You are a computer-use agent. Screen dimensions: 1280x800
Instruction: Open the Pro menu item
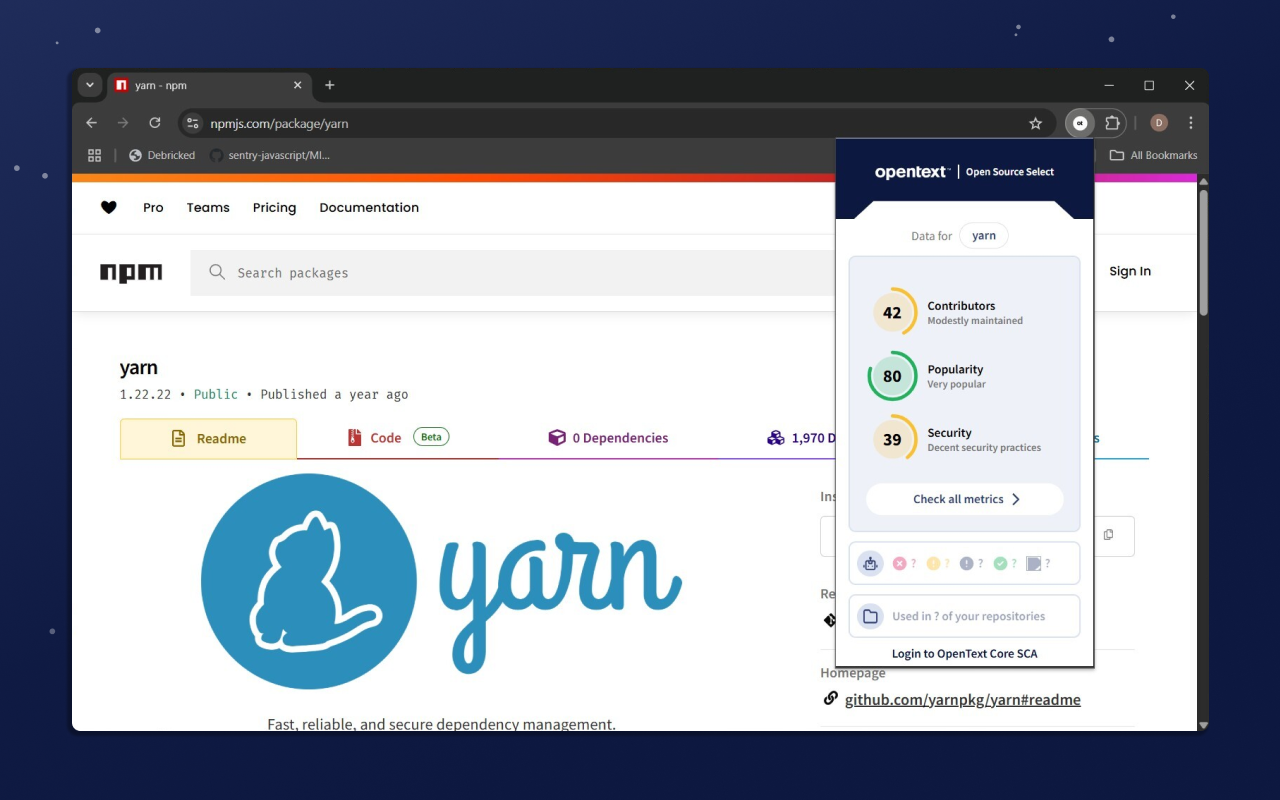[x=153, y=207]
